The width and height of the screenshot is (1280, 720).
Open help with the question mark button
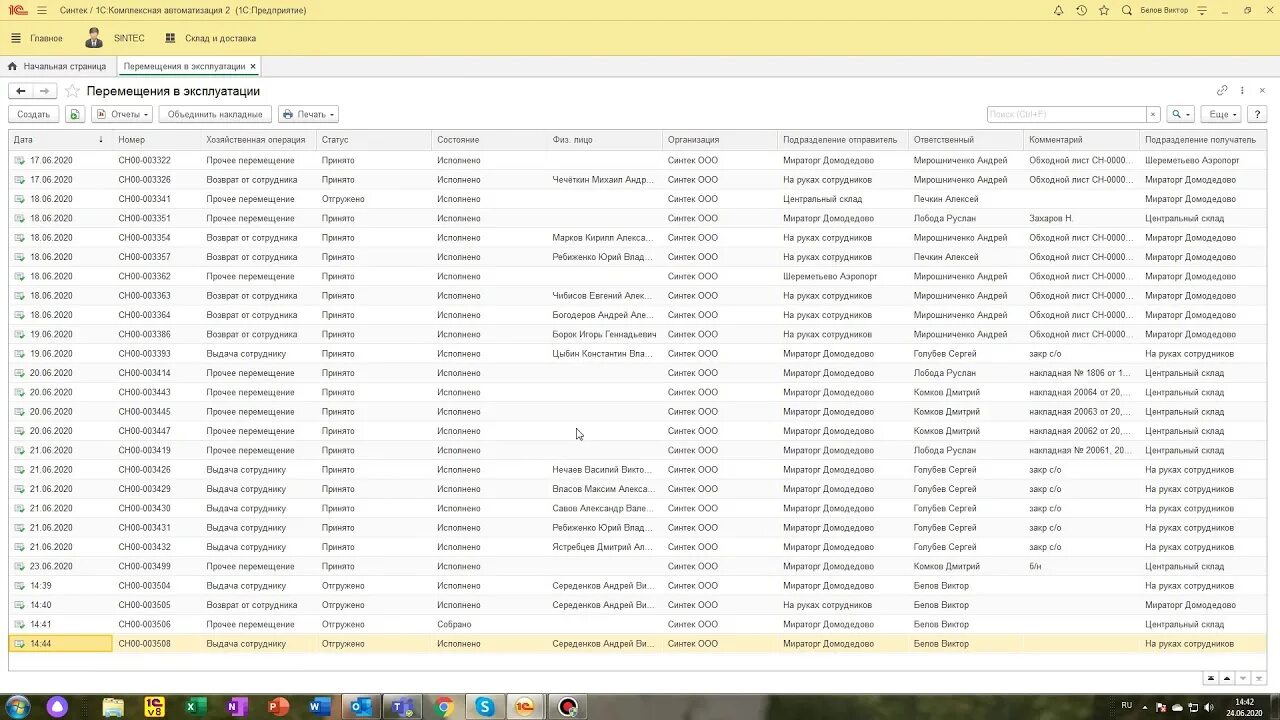(x=1256, y=114)
